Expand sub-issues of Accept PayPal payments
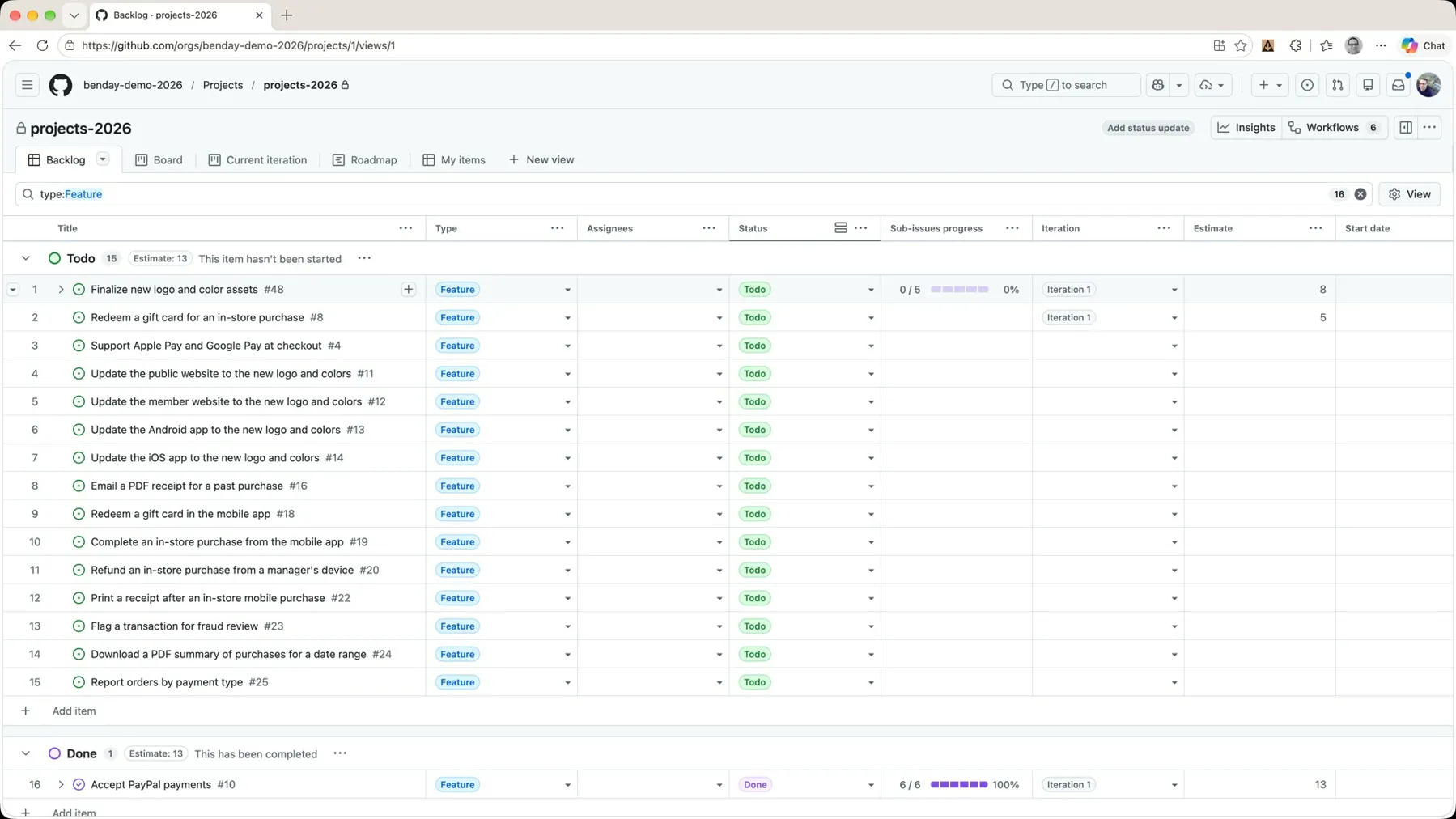 (61, 785)
